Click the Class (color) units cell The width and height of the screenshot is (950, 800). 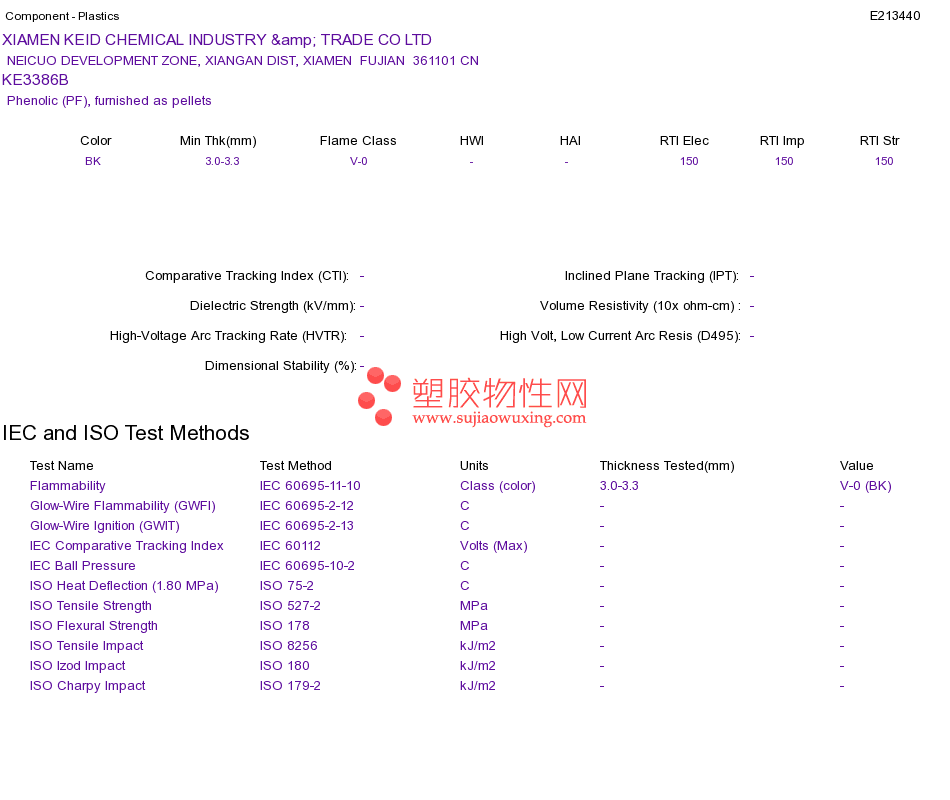[x=498, y=485]
